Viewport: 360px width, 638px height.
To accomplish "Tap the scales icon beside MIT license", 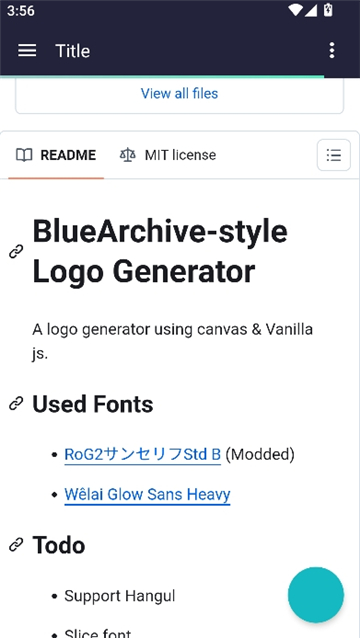I will 128,155.
